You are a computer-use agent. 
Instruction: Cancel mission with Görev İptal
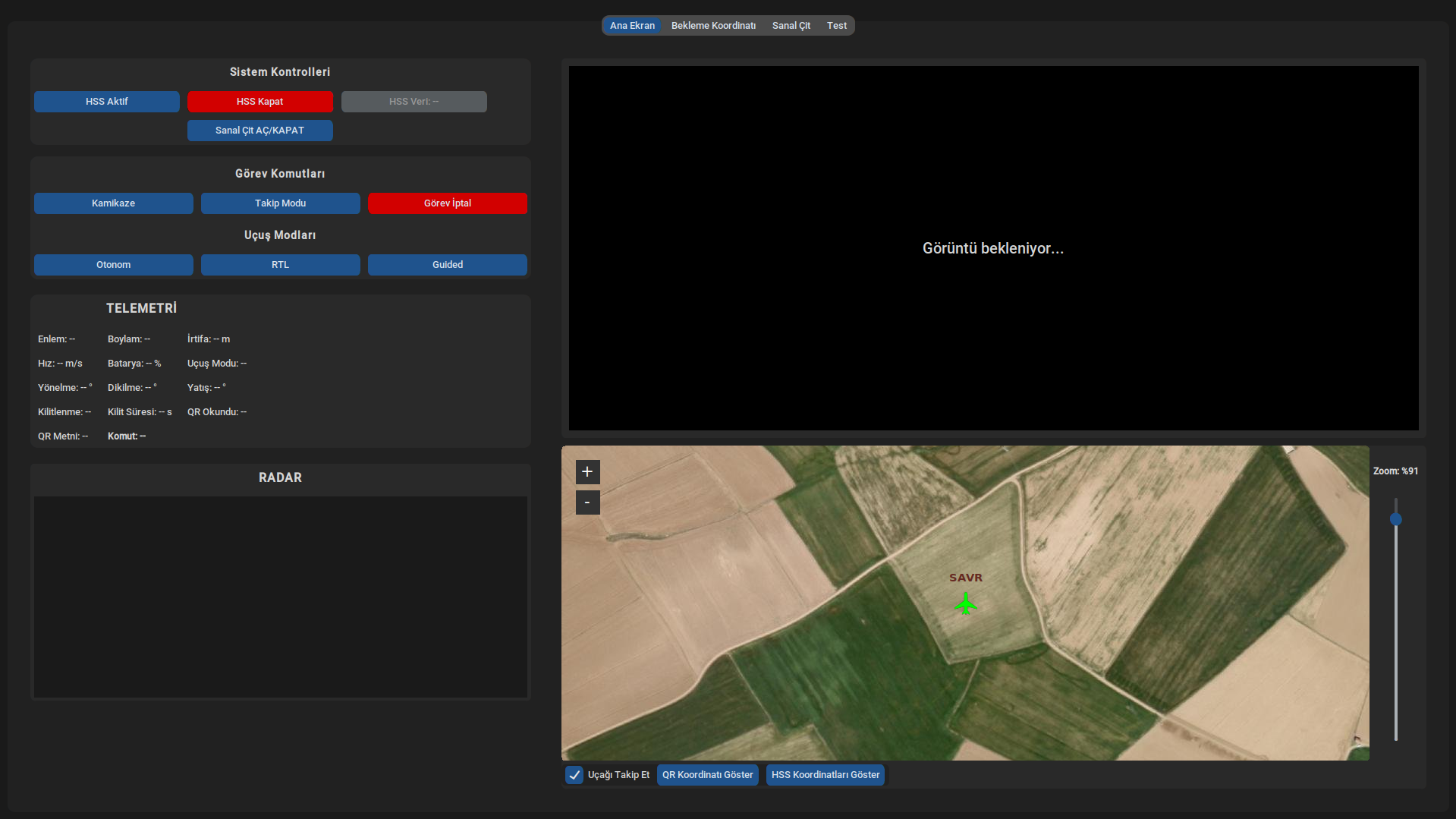click(447, 203)
